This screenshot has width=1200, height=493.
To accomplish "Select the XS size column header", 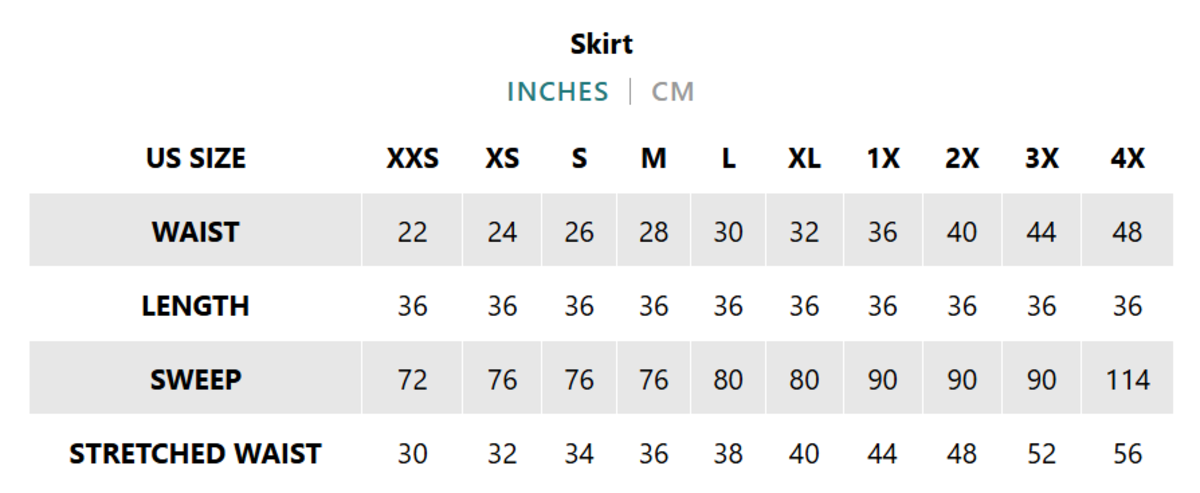I will pos(502,158).
